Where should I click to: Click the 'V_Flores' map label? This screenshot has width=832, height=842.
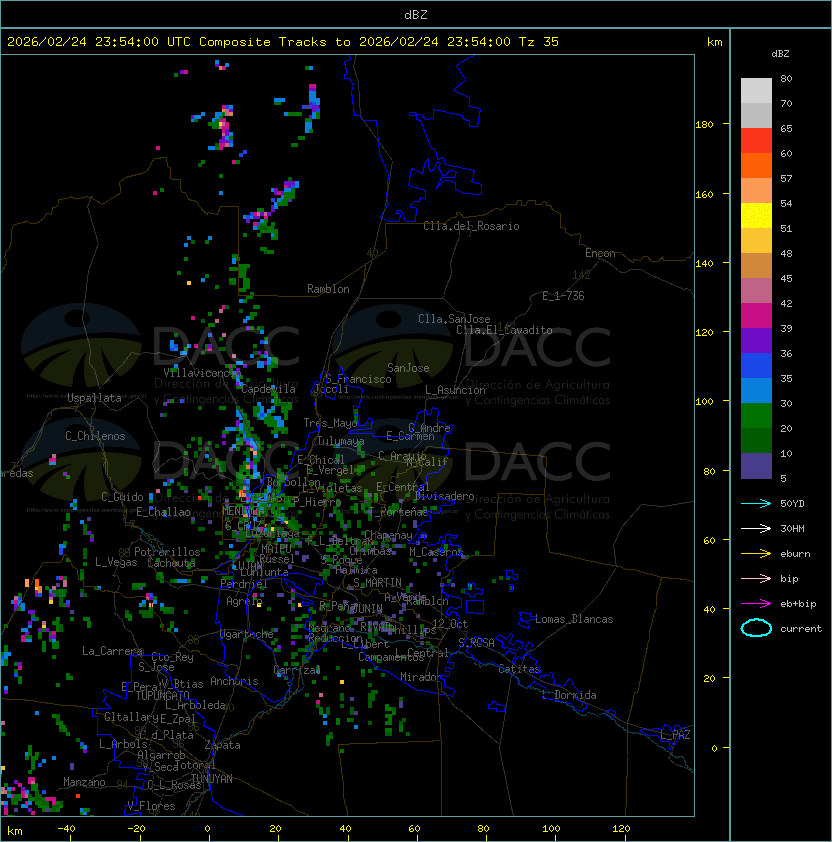[151, 806]
